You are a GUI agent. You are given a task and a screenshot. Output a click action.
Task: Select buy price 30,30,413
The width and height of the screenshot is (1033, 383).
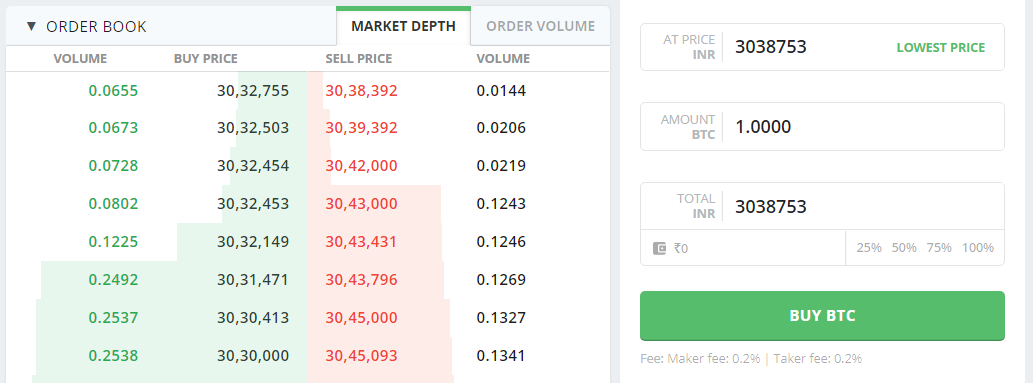click(x=253, y=318)
